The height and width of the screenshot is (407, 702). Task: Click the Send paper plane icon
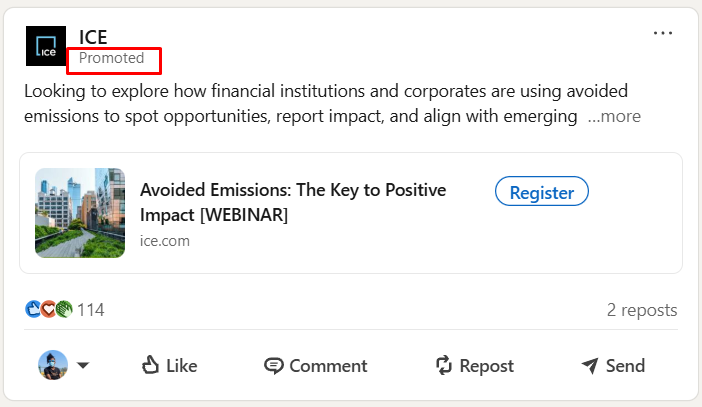pyautogui.click(x=590, y=366)
